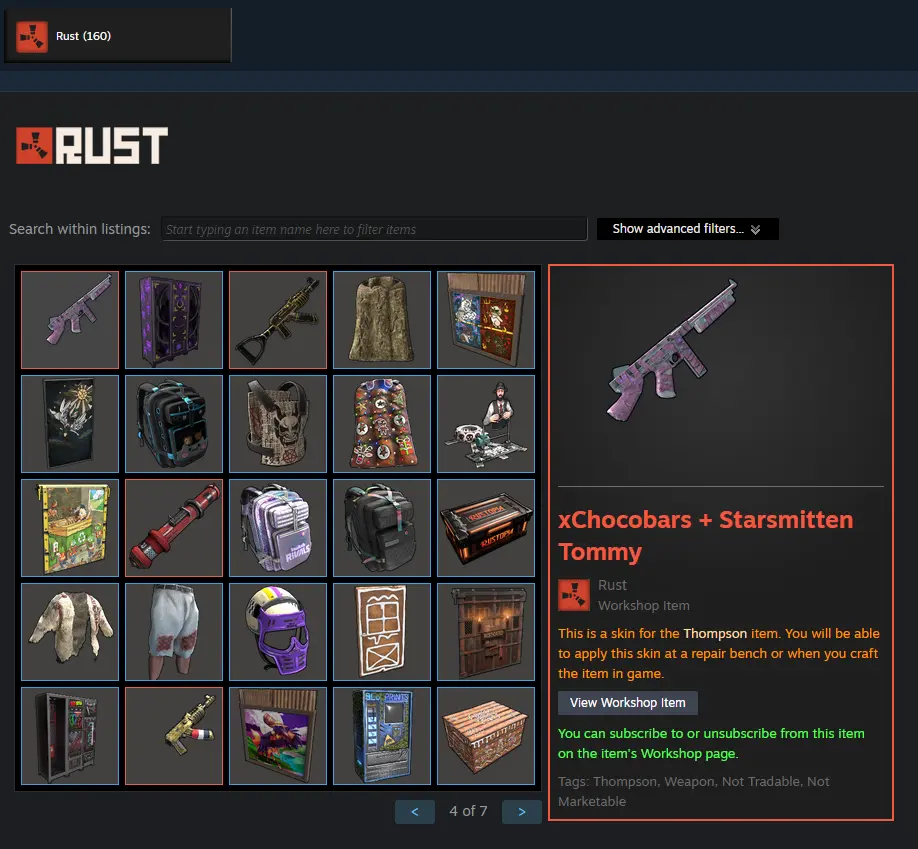The height and width of the screenshot is (849, 918).
Task: Open the Rust (160) inventory tab
Action: click(x=118, y=36)
